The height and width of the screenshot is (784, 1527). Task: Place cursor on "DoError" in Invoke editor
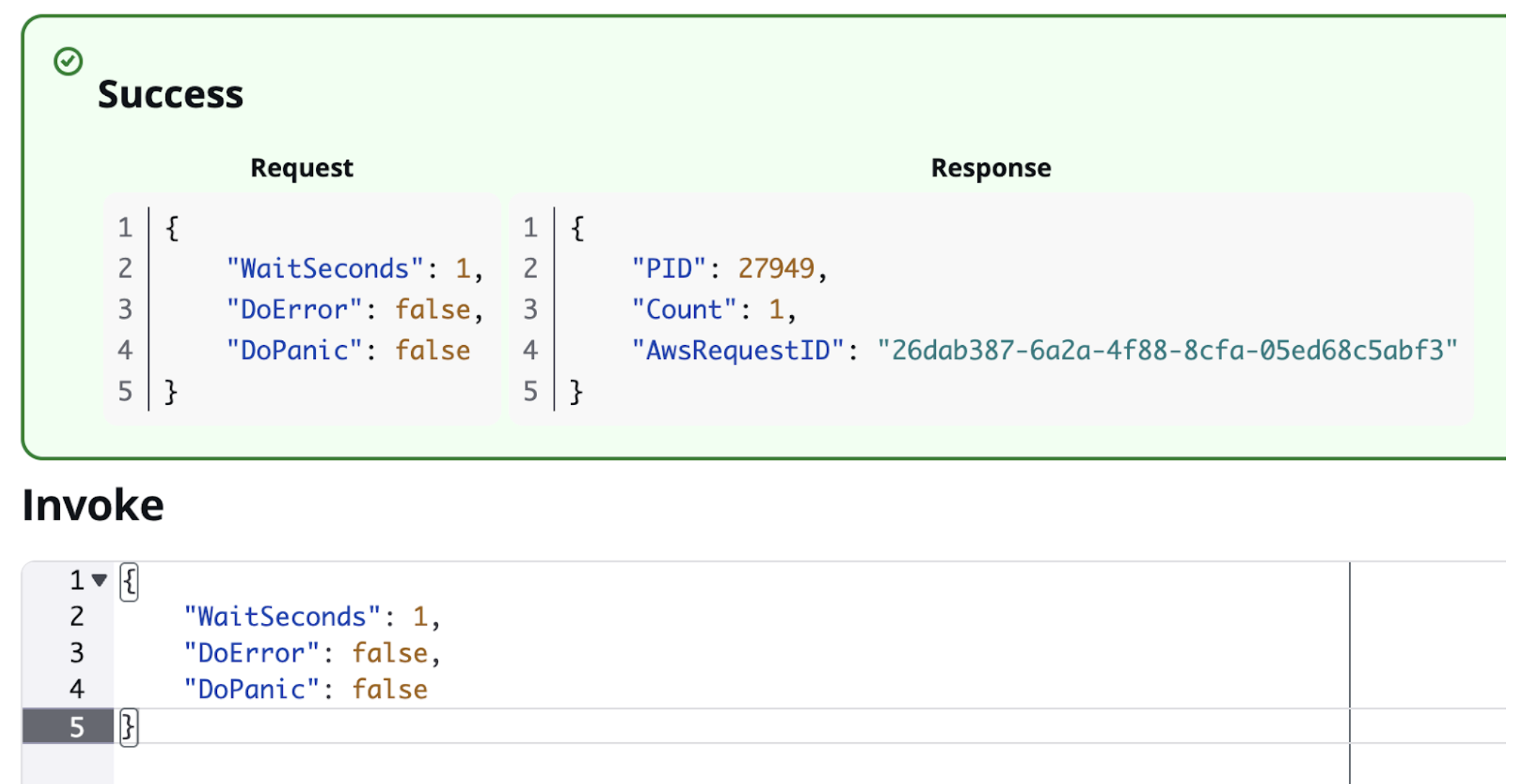click(251, 654)
